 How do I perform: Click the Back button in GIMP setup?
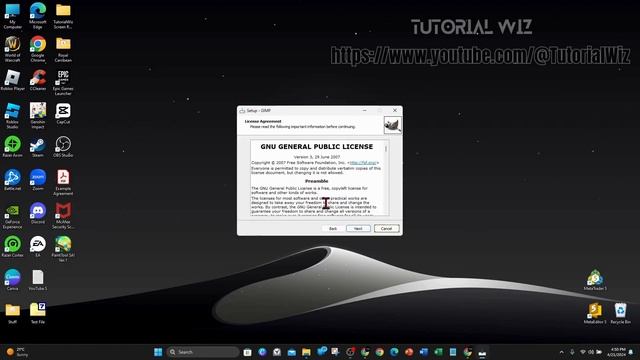point(333,229)
